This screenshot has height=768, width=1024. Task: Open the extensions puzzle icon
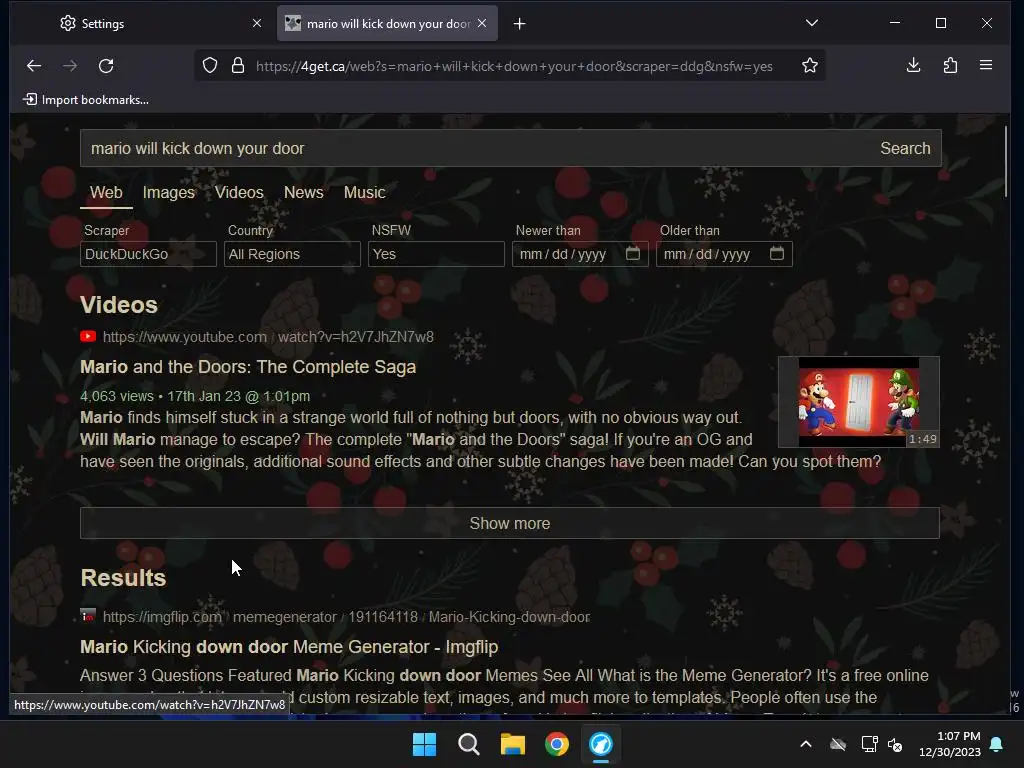tap(950, 65)
